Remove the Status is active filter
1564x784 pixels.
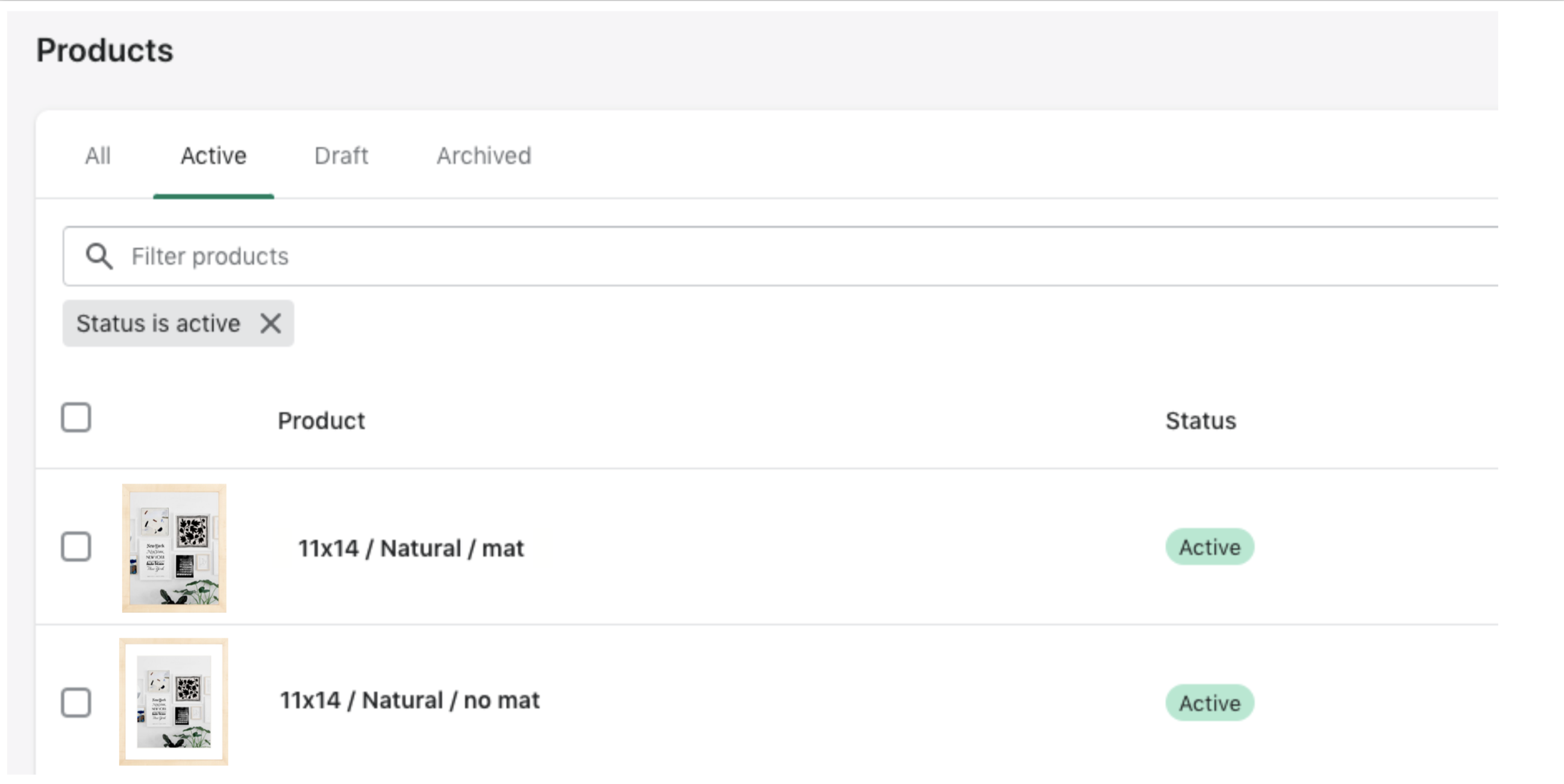[271, 323]
